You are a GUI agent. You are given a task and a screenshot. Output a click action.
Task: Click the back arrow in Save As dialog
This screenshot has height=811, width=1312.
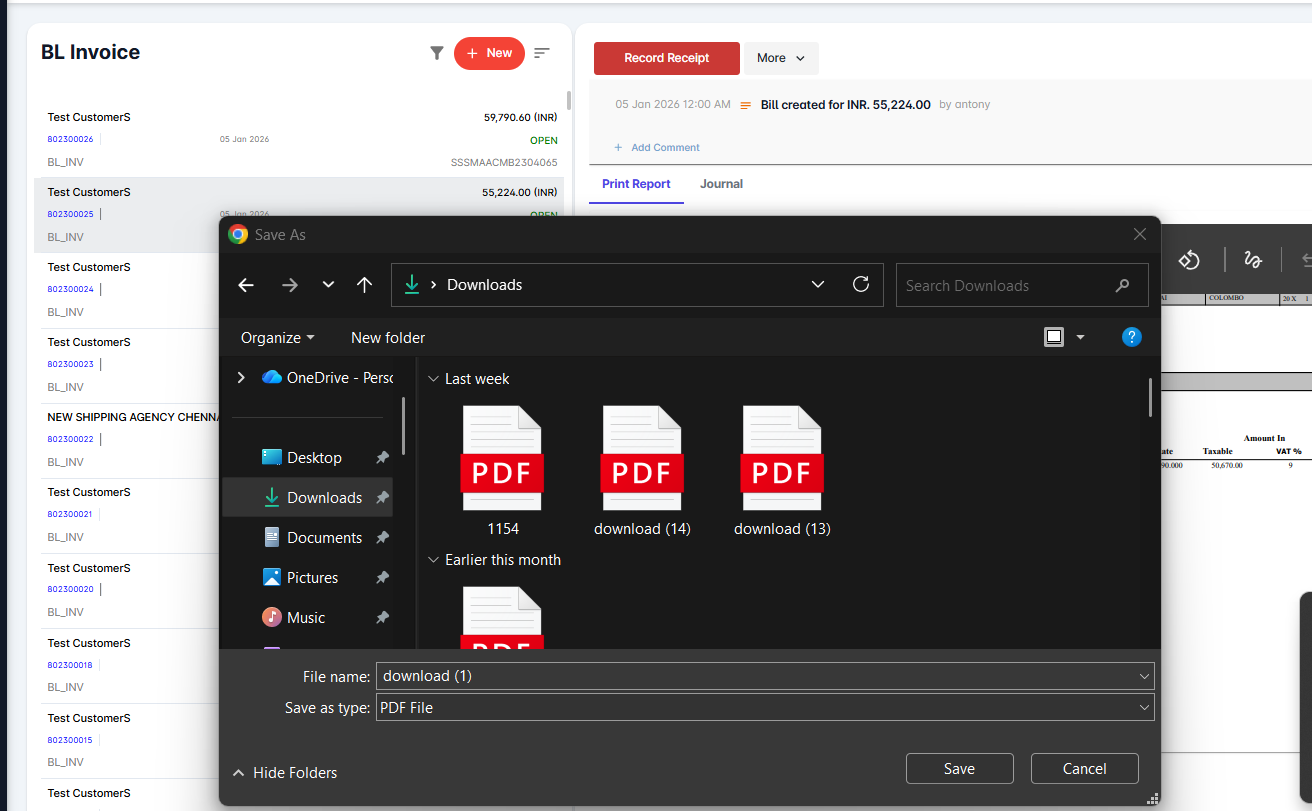(246, 285)
